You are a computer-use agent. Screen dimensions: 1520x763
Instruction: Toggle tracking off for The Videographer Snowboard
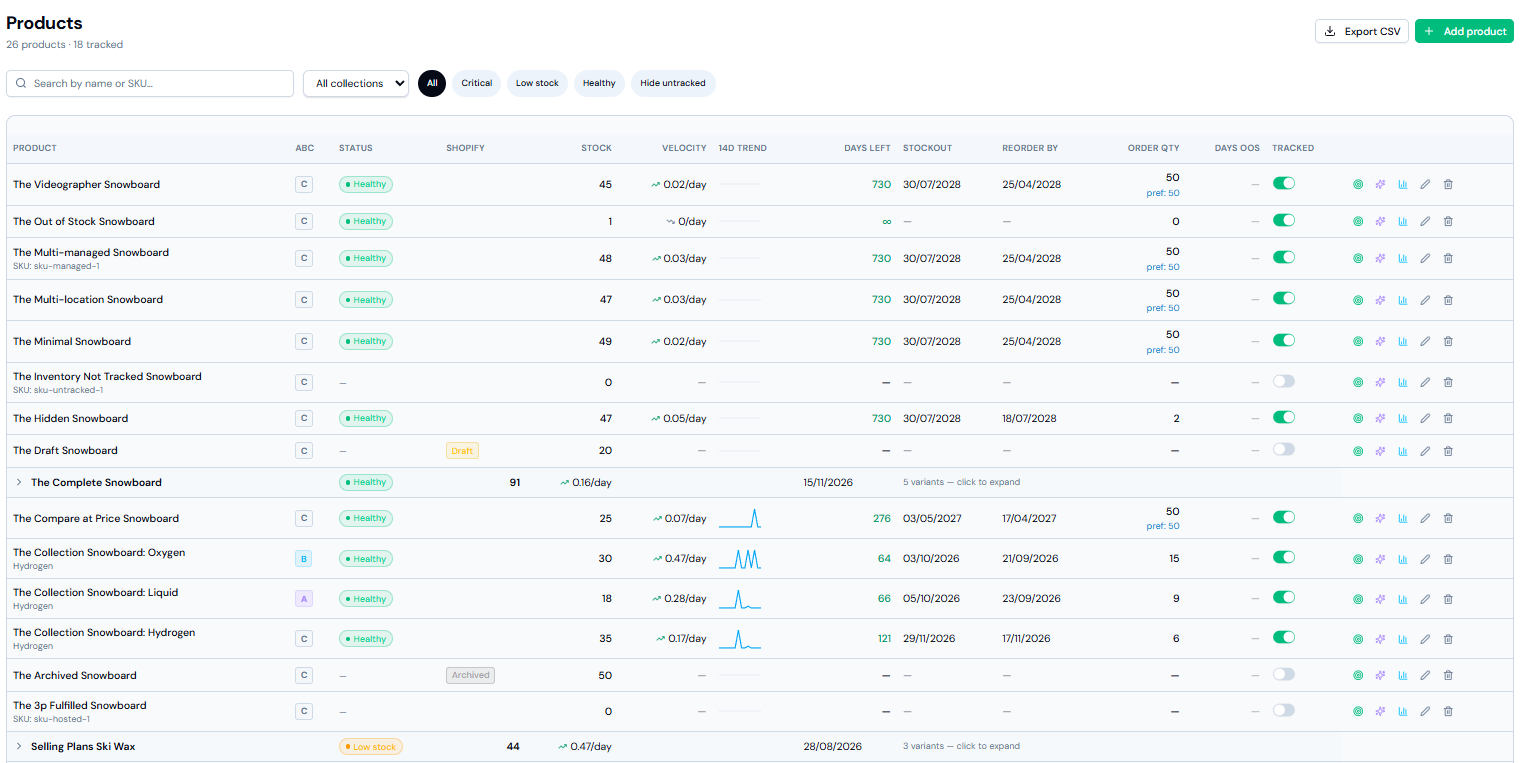coord(1283,183)
